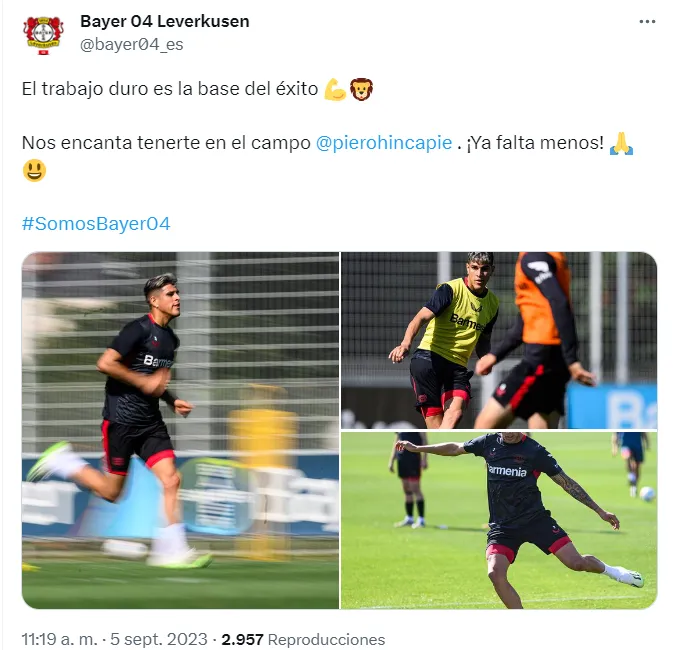
Task: Open the three-dot more options menu
Action: (647, 21)
